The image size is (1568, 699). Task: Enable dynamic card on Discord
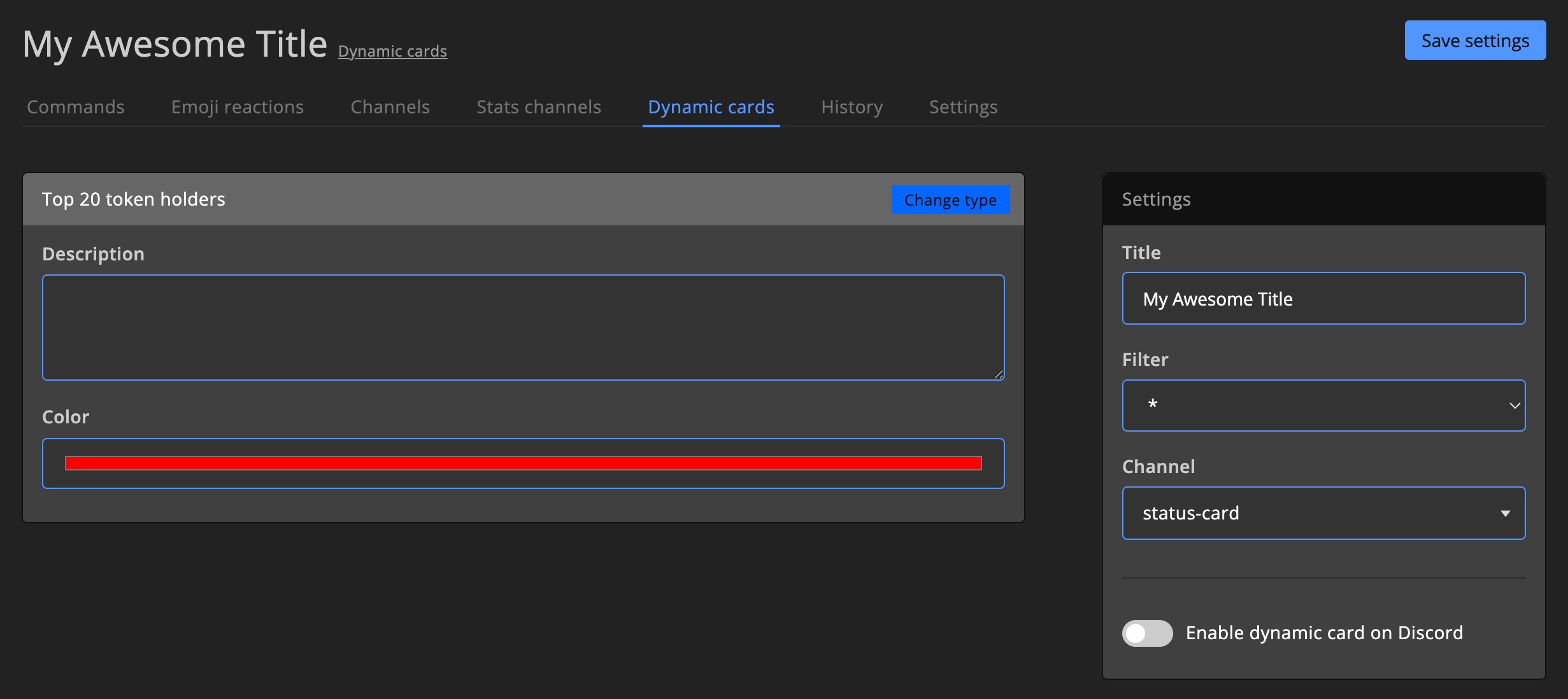[1146, 633]
